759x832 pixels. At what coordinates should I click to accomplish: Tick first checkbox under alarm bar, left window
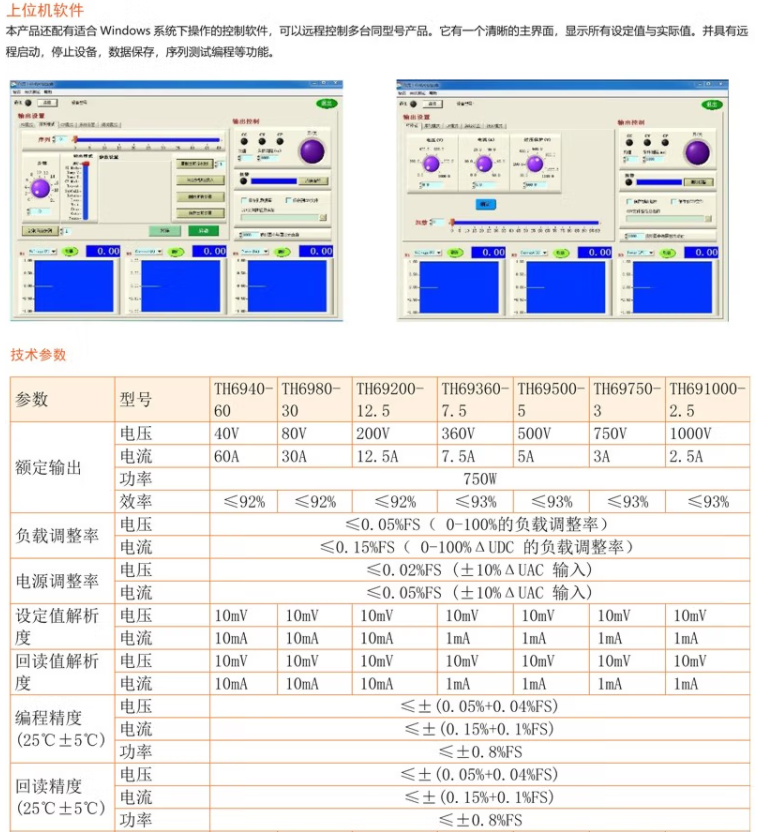[243, 200]
